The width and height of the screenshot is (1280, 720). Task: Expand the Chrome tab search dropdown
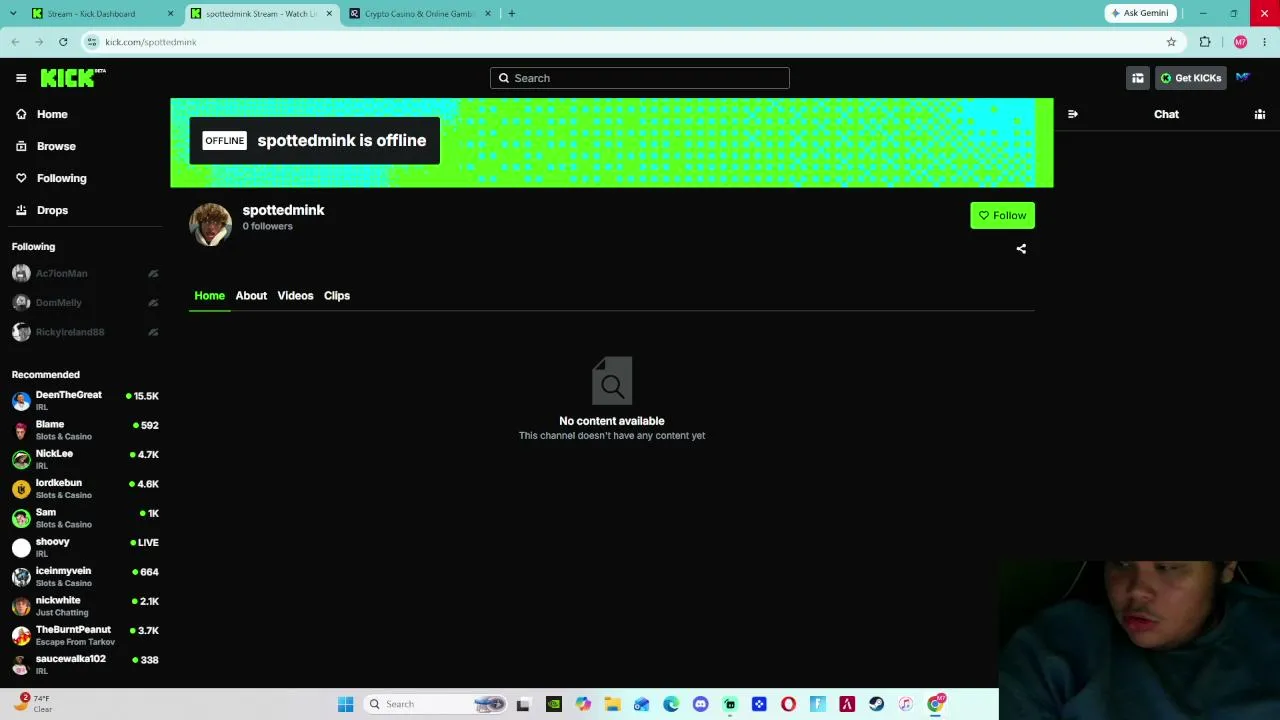coord(13,14)
